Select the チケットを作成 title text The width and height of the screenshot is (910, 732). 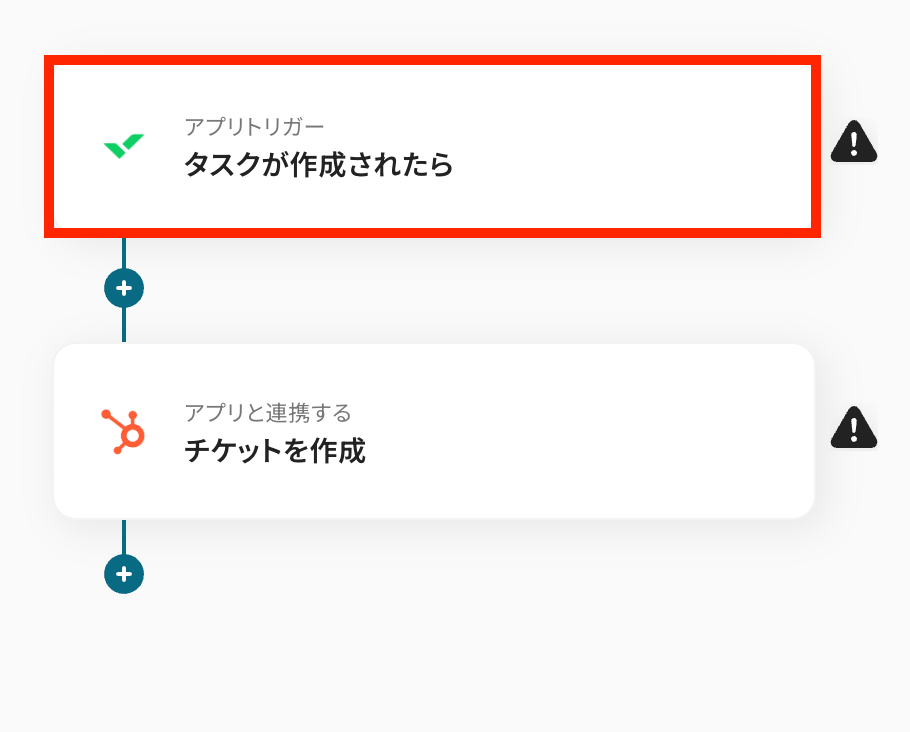pos(275,451)
